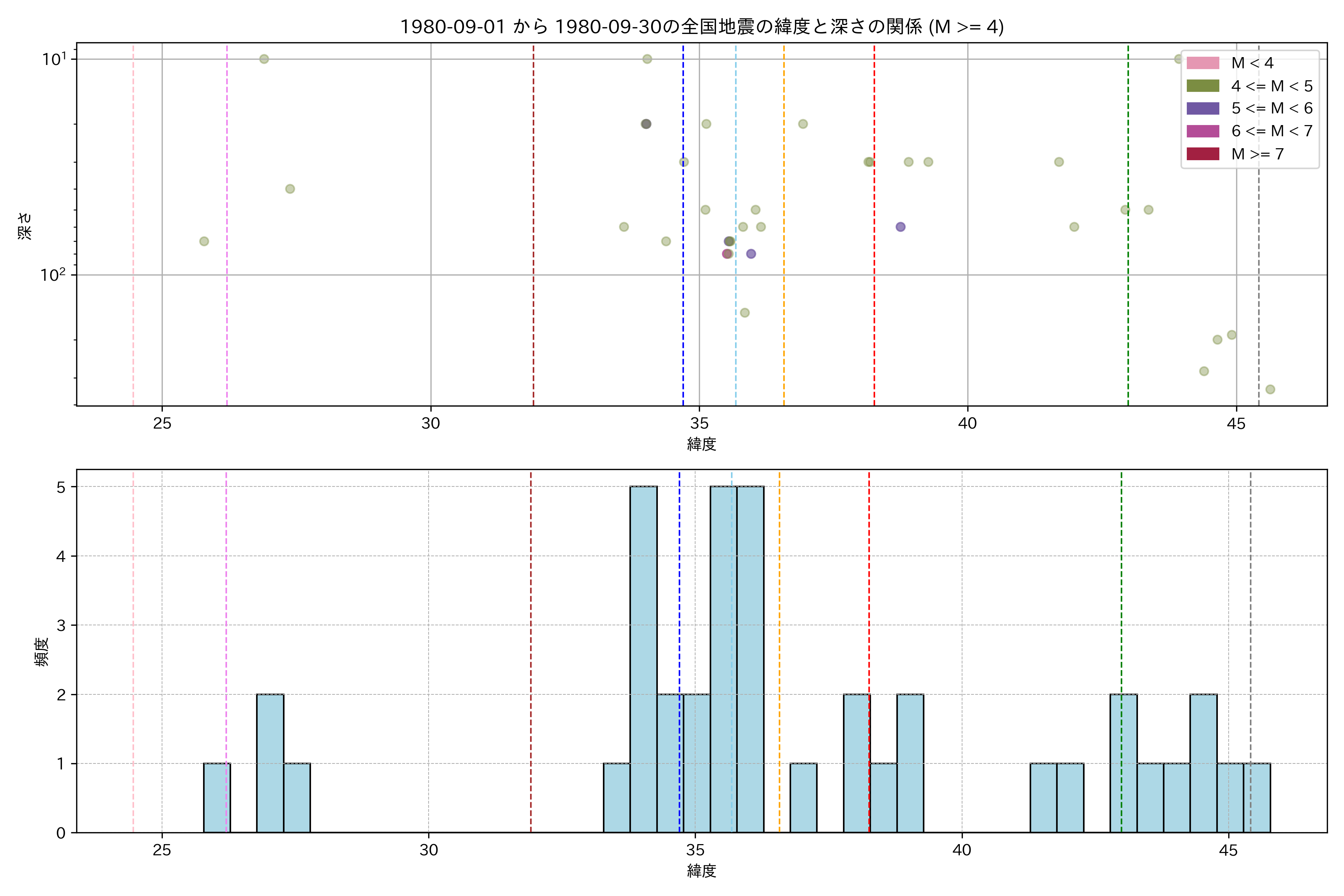Click the histogram bar at latitude 27
This screenshot has height=896, width=1344.
coord(270,763)
